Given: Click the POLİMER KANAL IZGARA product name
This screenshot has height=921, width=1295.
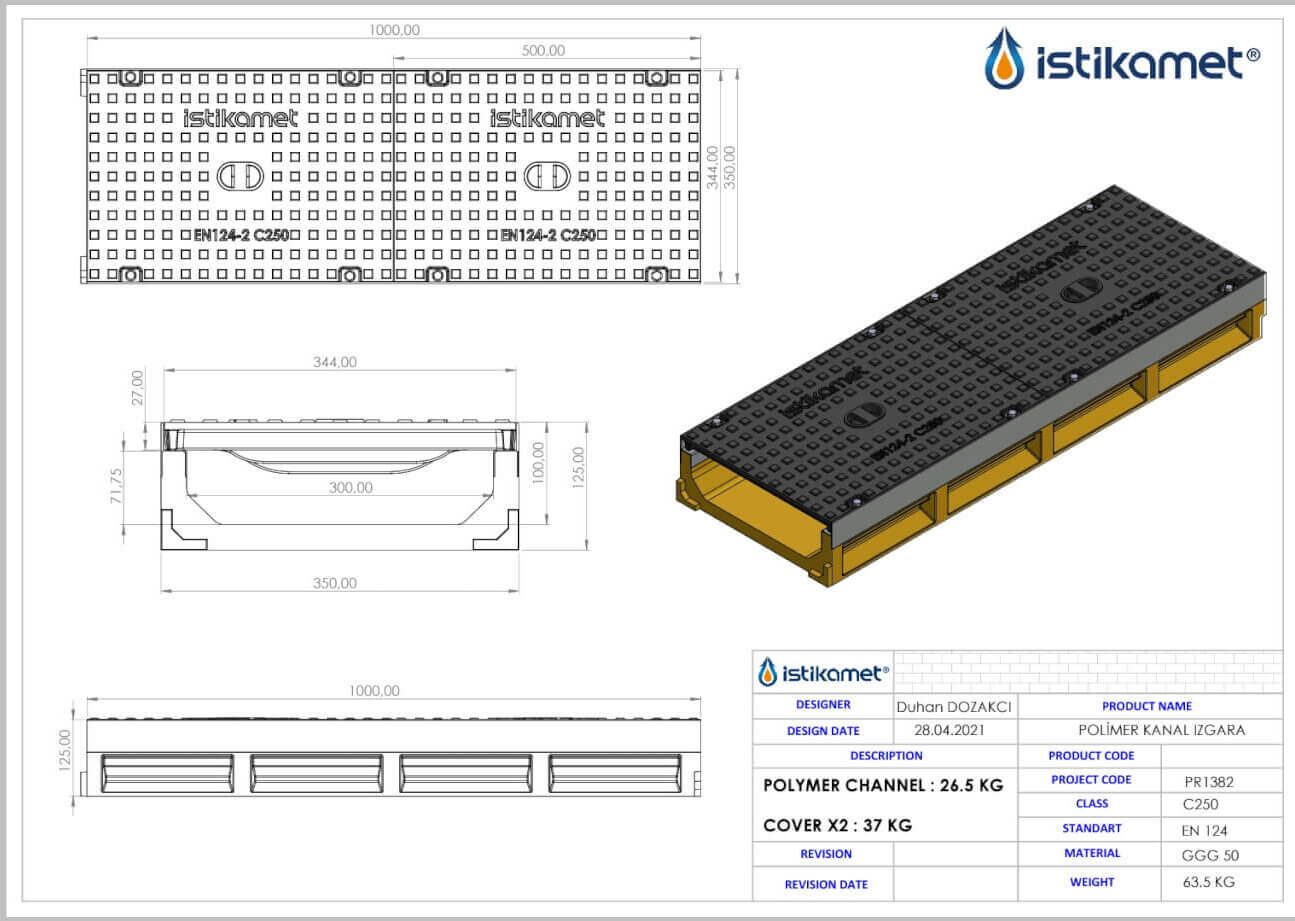Looking at the screenshot, I should 1162,730.
